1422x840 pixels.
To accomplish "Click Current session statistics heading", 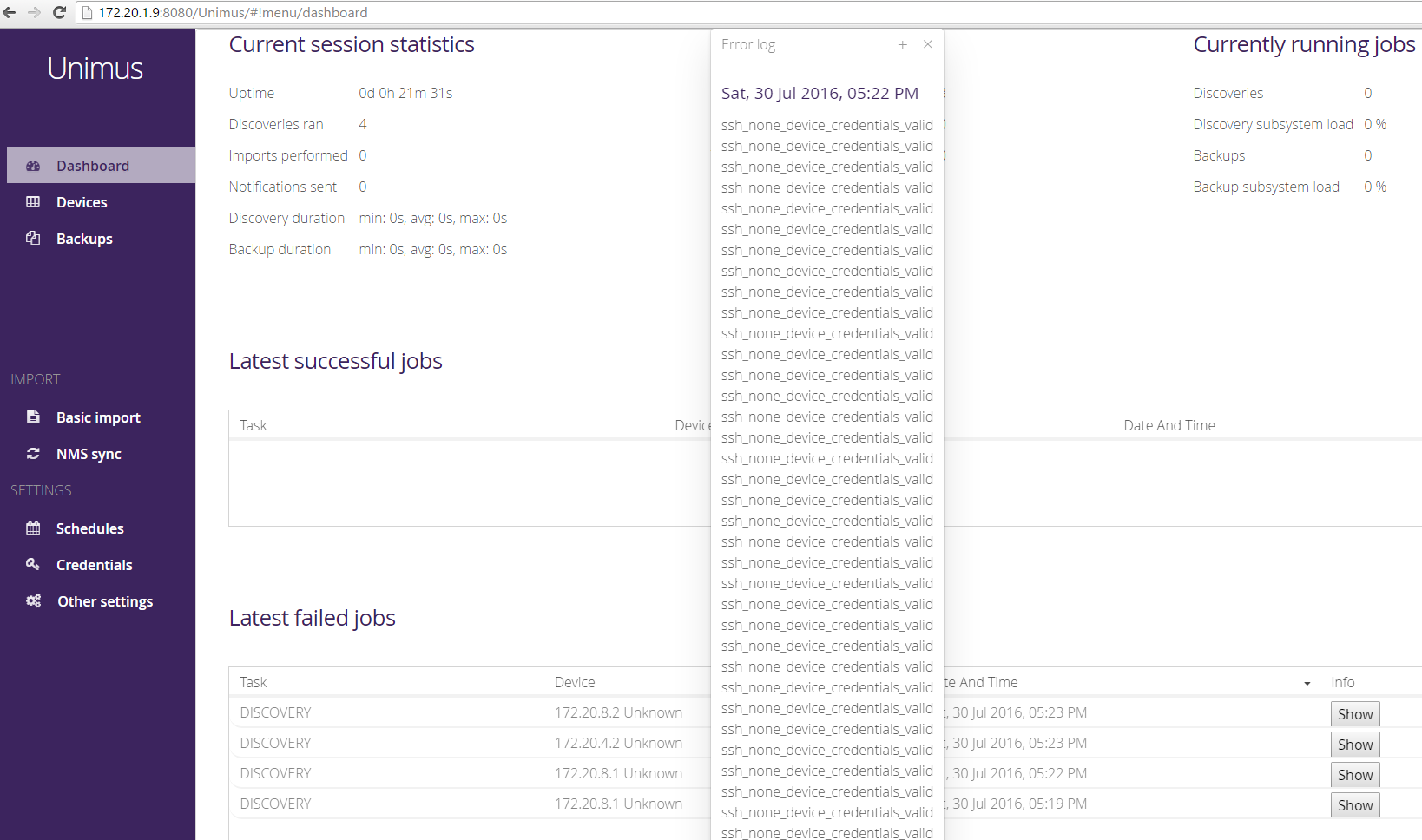I will click(352, 44).
